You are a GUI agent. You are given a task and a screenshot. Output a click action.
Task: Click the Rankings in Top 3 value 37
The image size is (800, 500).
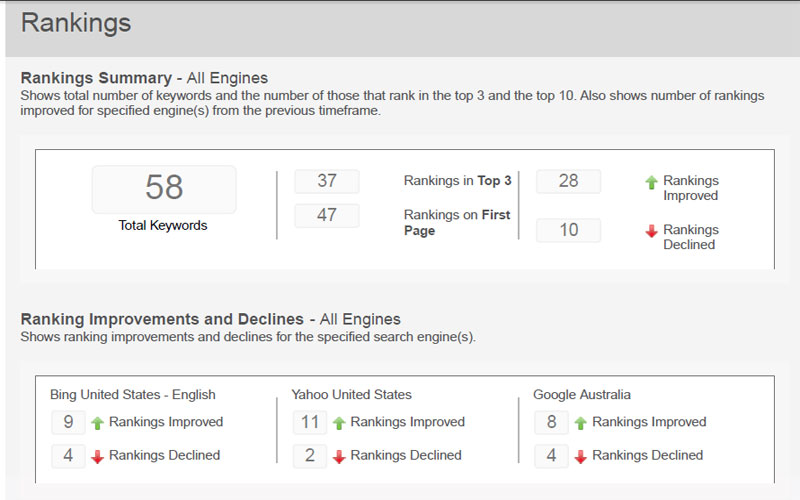click(327, 181)
